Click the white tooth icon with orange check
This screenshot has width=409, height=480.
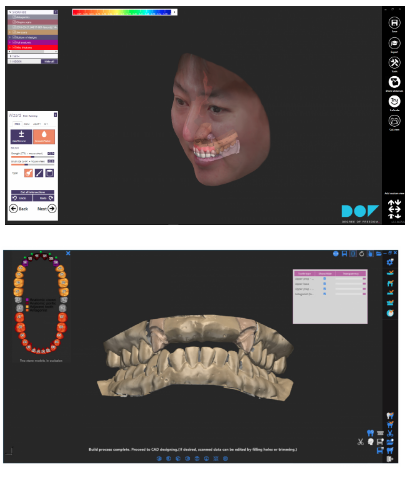pyautogui.click(x=390, y=416)
